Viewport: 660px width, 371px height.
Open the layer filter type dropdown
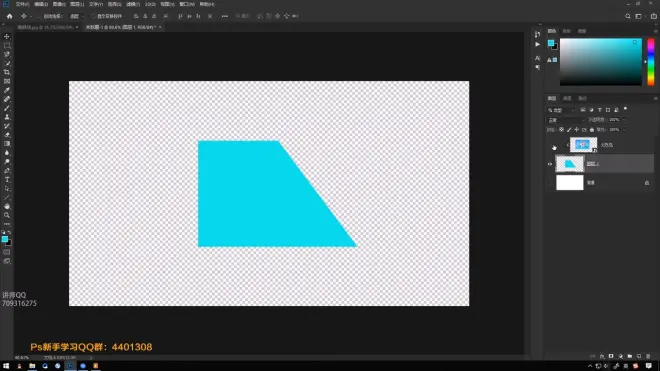561,110
